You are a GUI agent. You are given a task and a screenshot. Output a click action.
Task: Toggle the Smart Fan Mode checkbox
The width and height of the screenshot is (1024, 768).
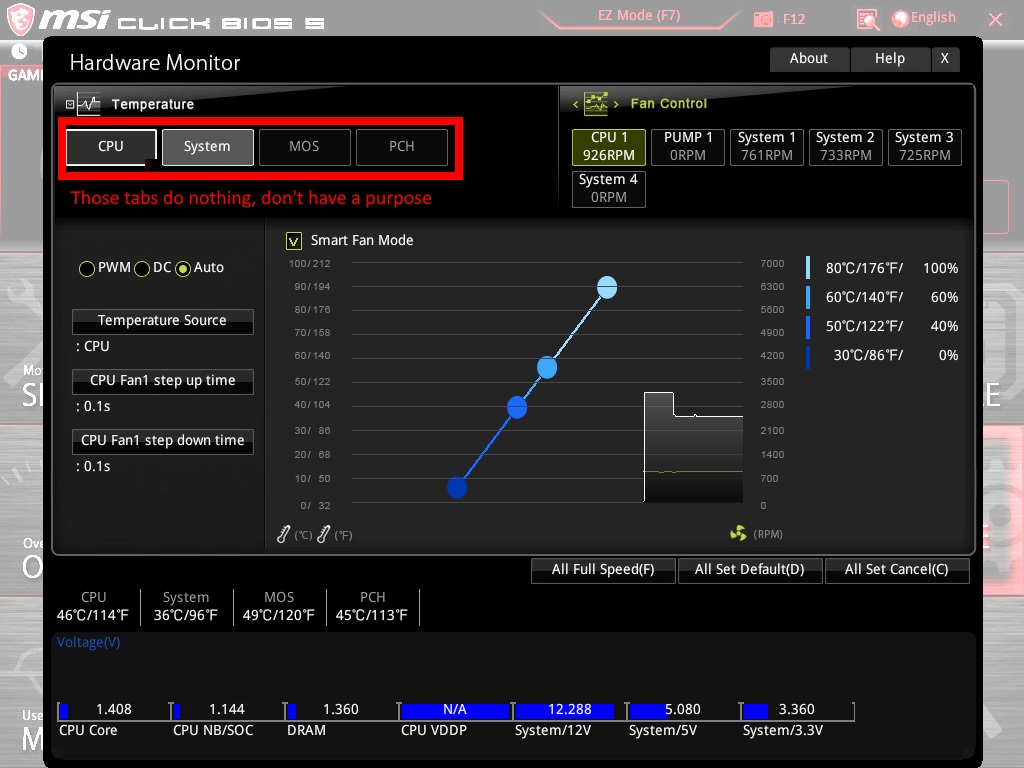[x=294, y=241]
